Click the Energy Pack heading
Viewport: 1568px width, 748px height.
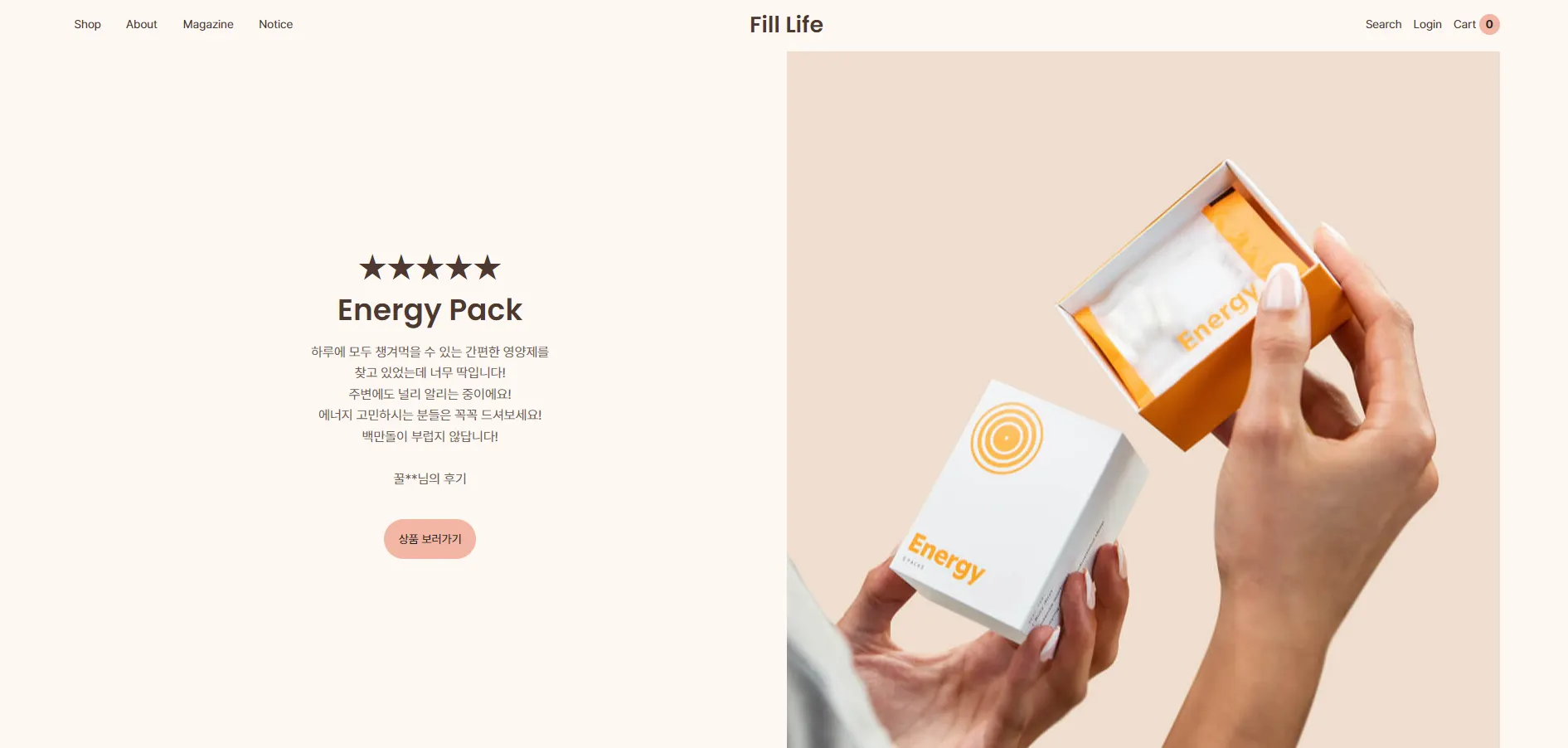coord(430,310)
